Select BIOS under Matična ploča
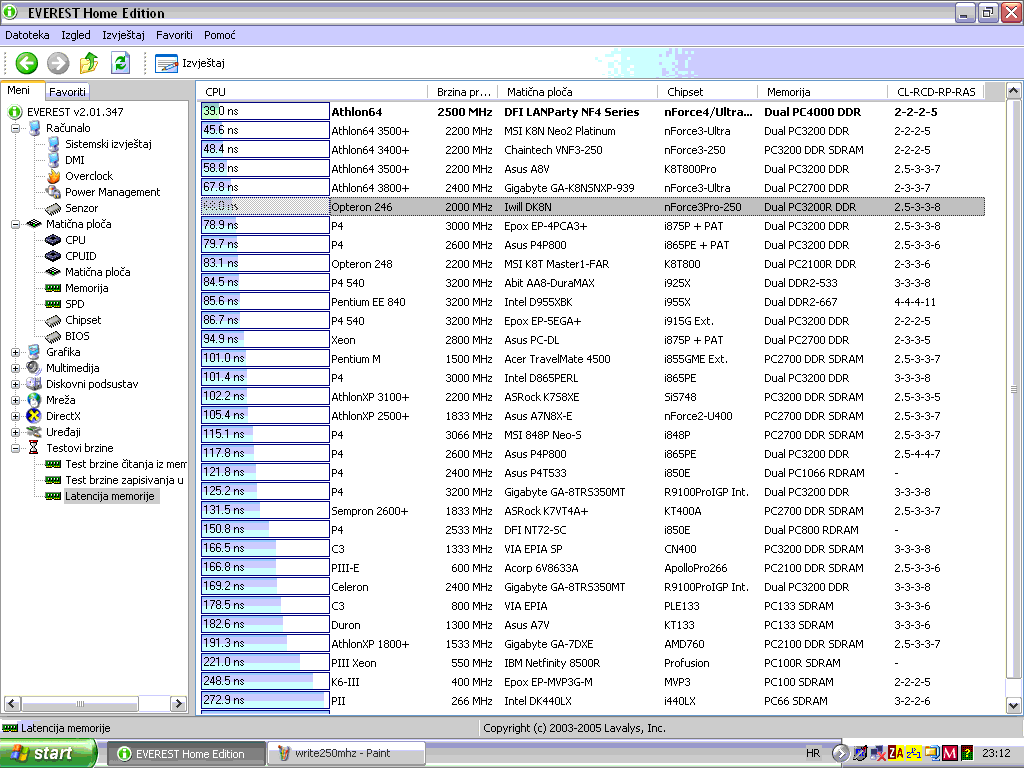The height and width of the screenshot is (768, 1024). [76, 336]
